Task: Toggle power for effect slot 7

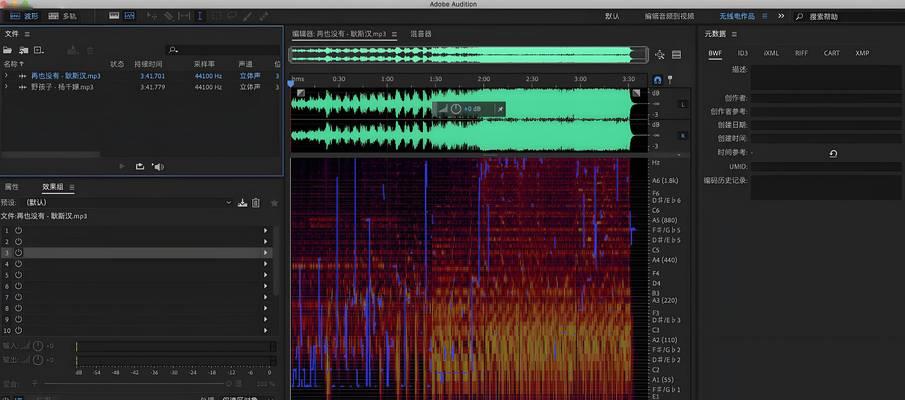Action: pos(18,297)
